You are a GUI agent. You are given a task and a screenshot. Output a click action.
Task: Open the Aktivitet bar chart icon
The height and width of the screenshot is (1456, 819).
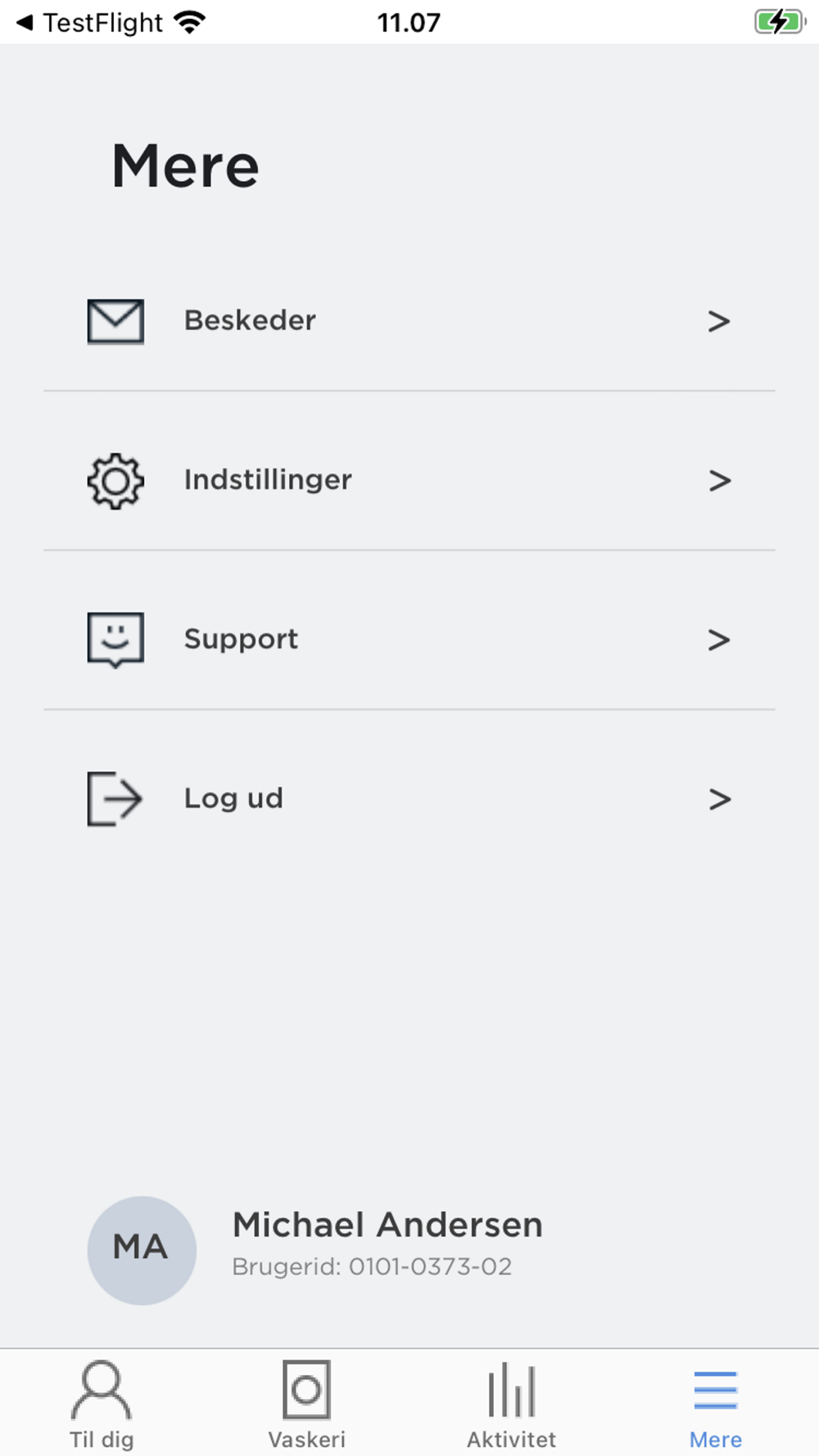(x=512, y=1389)
